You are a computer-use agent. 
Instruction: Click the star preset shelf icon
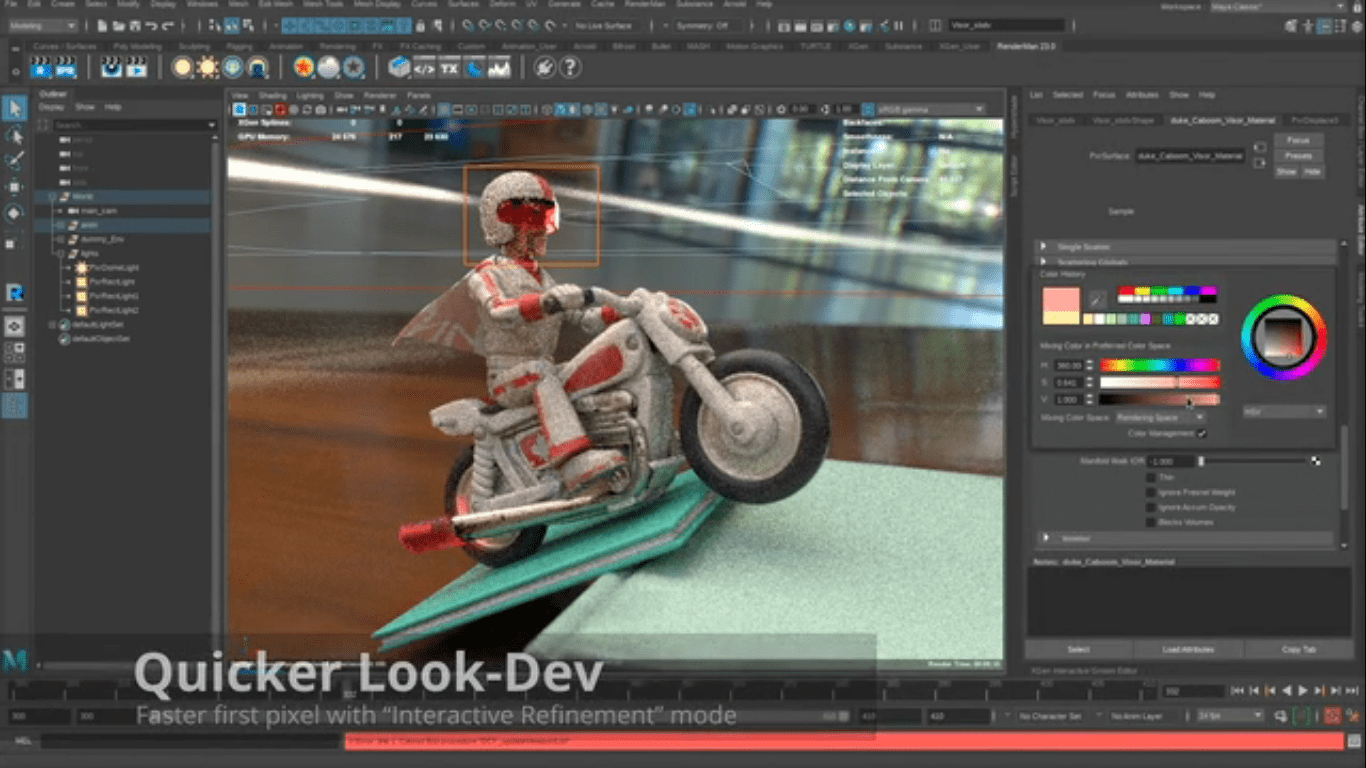click(x=353, y=67)
